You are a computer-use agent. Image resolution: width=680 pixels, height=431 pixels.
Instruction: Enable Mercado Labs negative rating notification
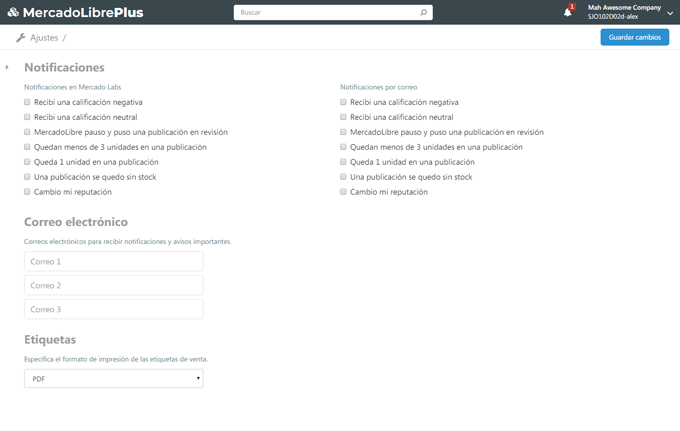click(28, 102)
